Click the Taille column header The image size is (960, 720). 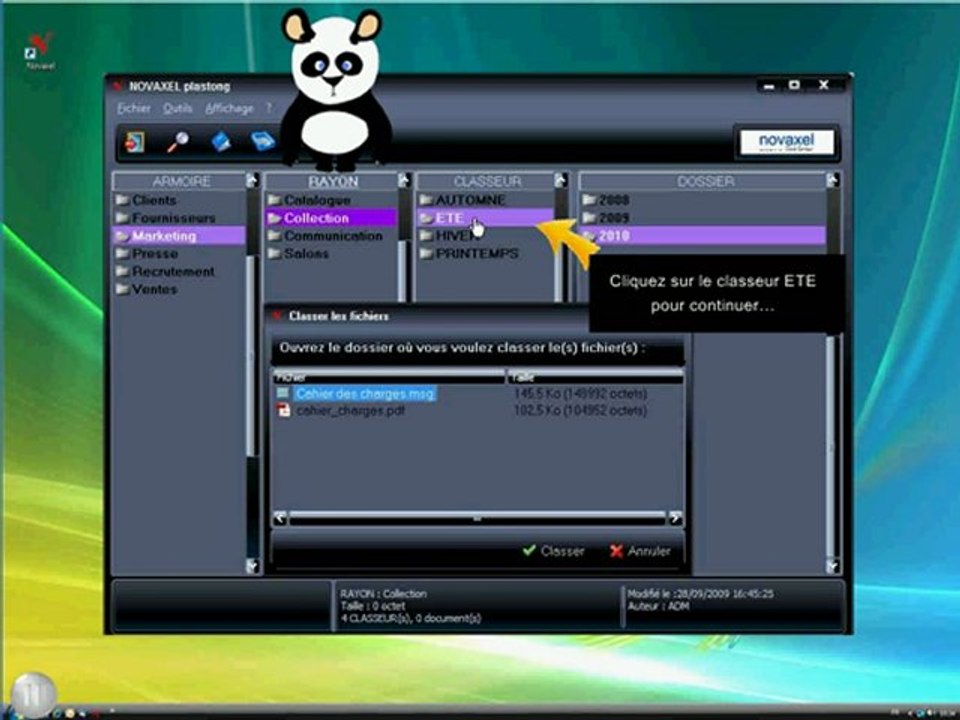(594, 377)
